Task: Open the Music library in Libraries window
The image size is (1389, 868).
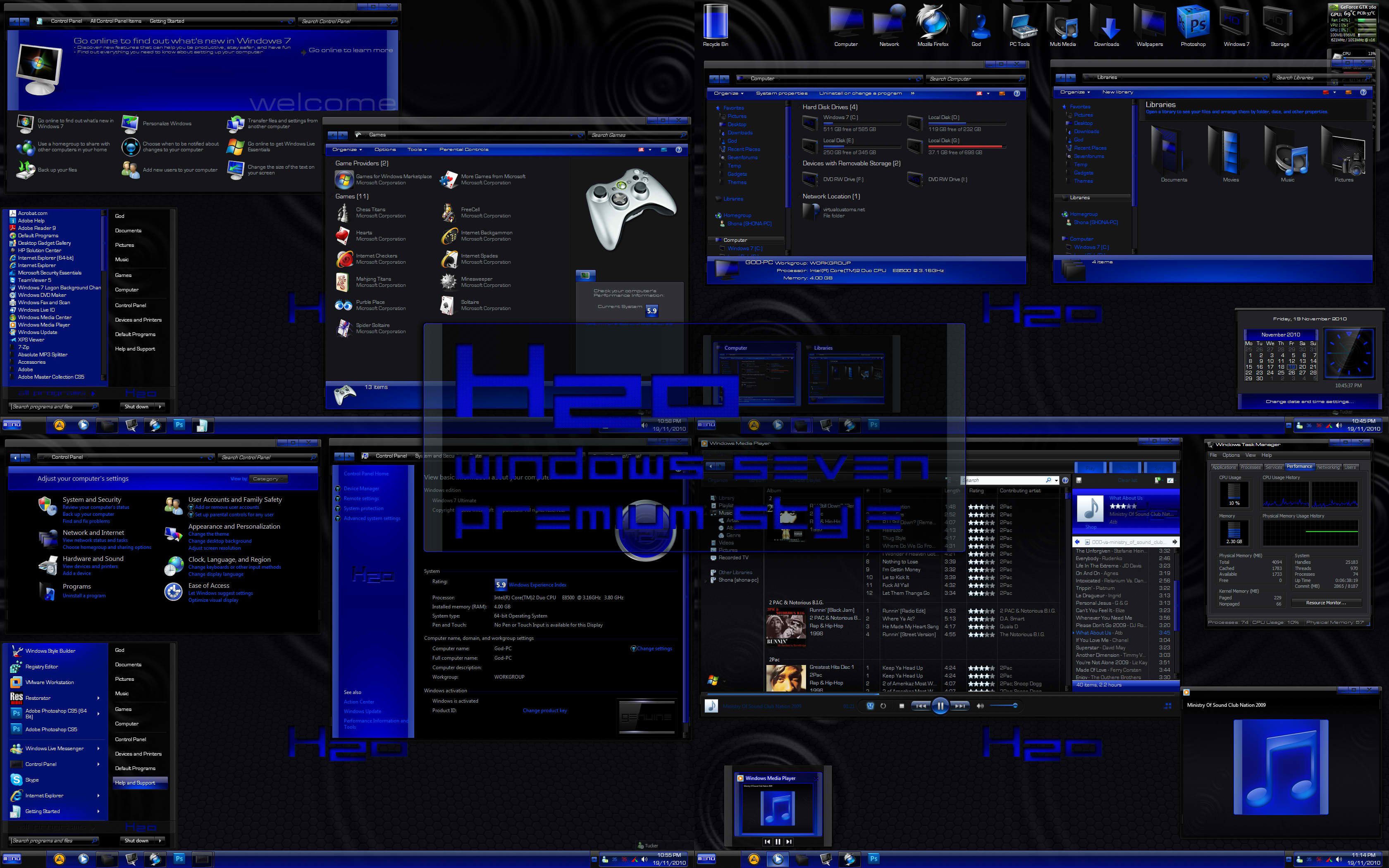Action: point(1287,154)
